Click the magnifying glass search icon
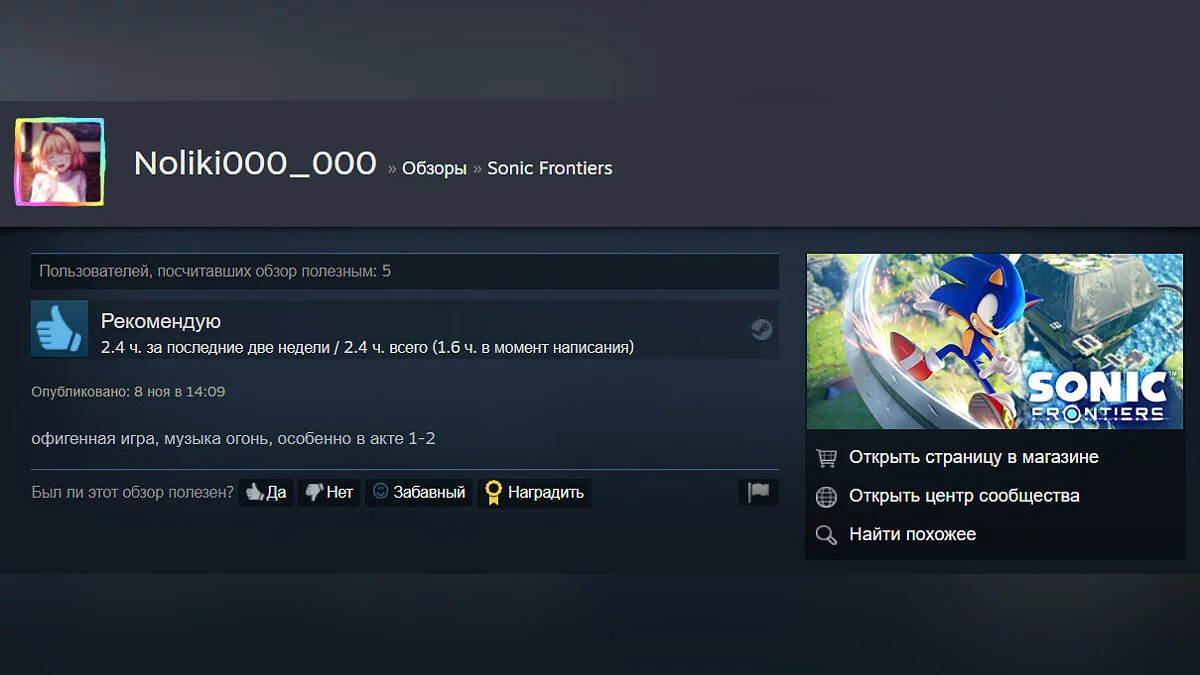1200x675 pixels. point(826,535)
